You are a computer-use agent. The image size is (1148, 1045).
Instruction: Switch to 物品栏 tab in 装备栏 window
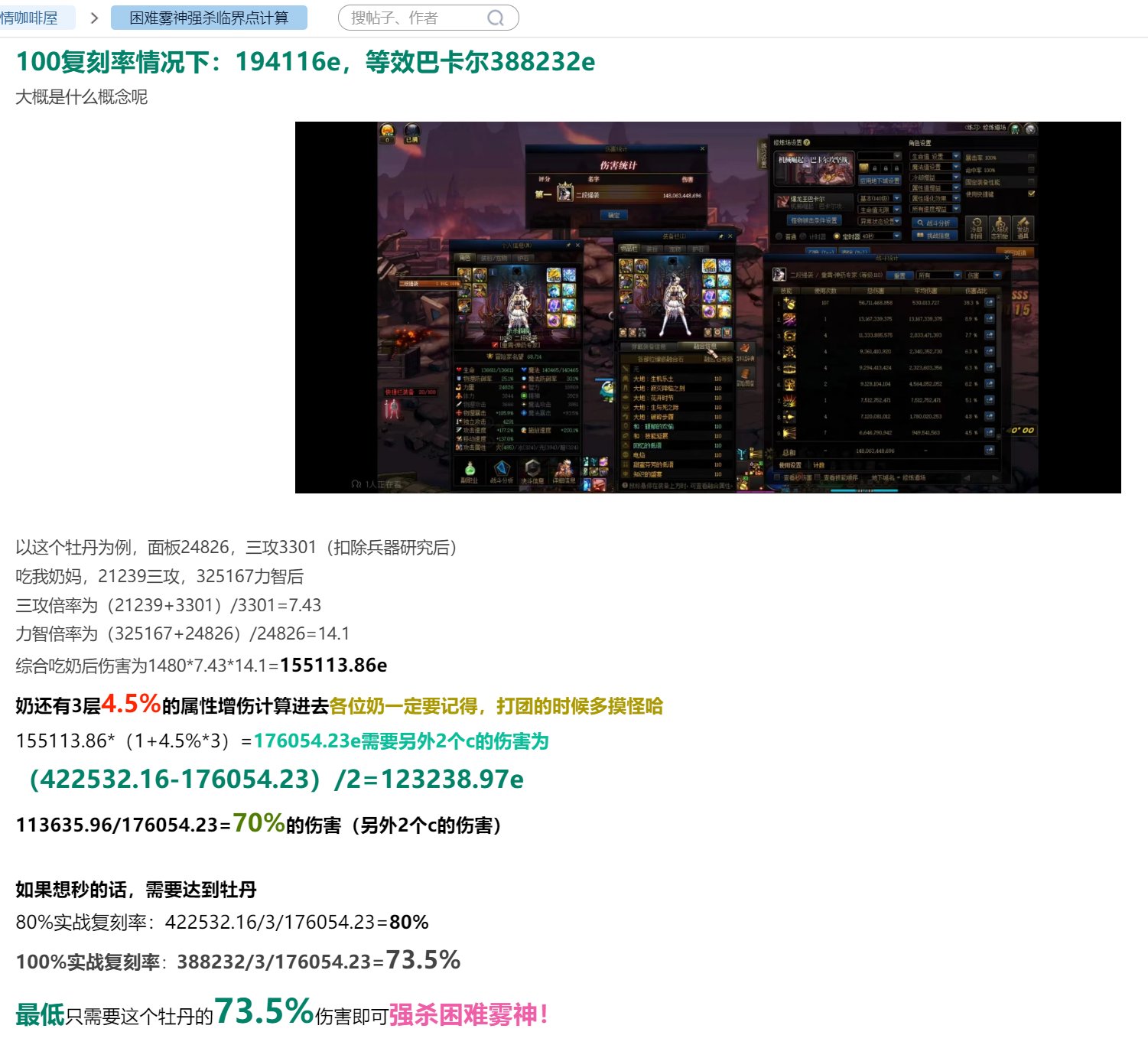(x=629, y=249)
